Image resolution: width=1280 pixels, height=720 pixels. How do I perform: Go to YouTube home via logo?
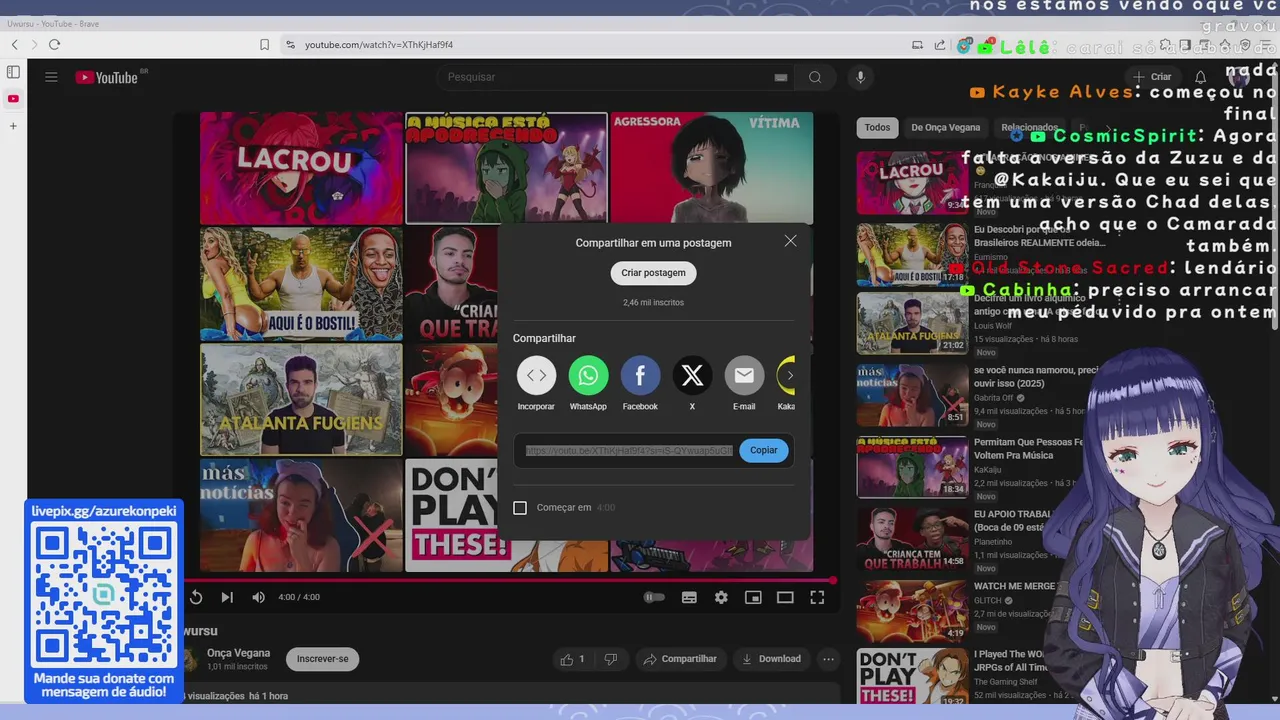click(108, 77)
